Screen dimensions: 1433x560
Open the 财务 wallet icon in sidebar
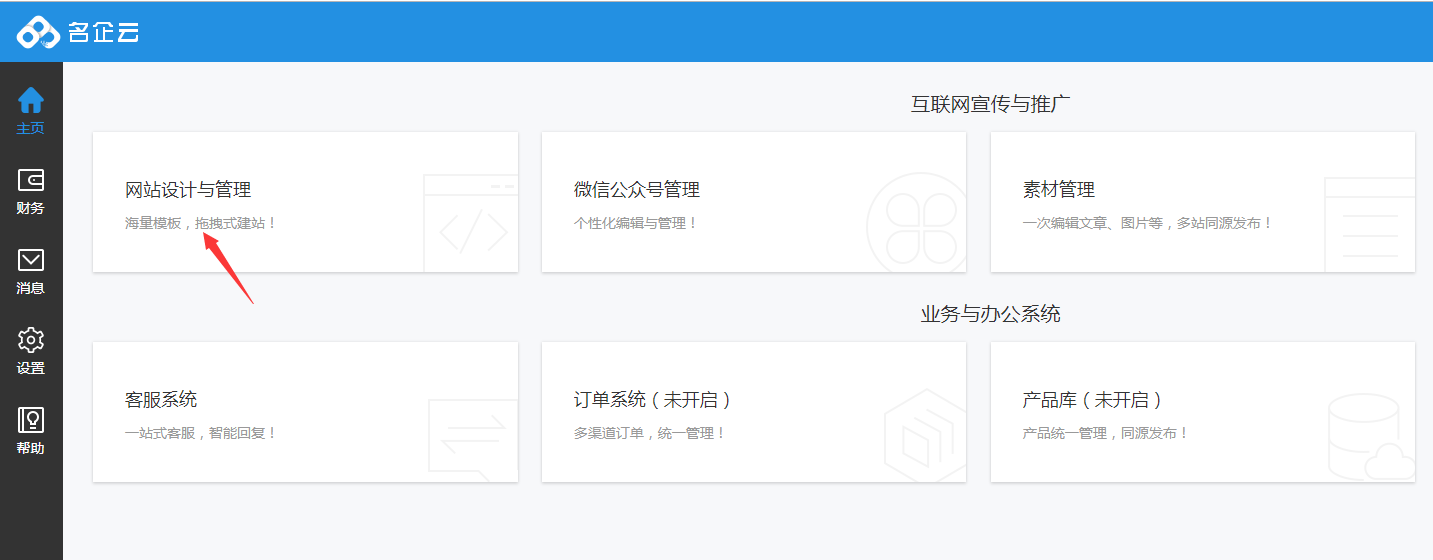click(x=31, y=180)
